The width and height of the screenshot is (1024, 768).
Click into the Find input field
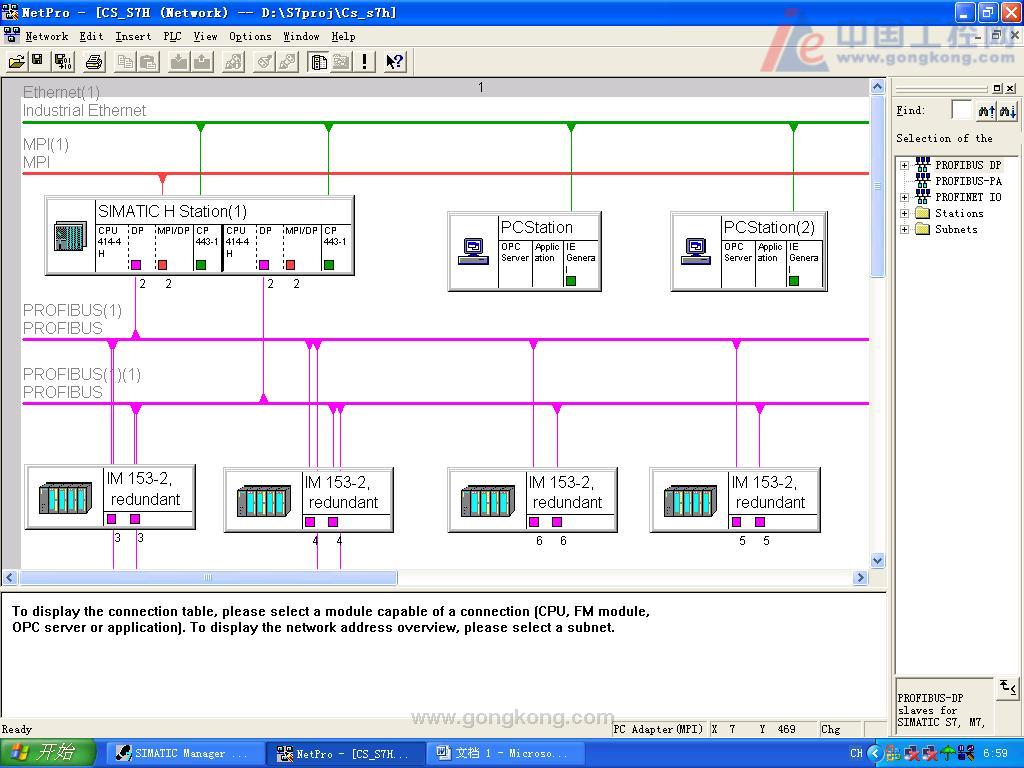click(961, 111)
